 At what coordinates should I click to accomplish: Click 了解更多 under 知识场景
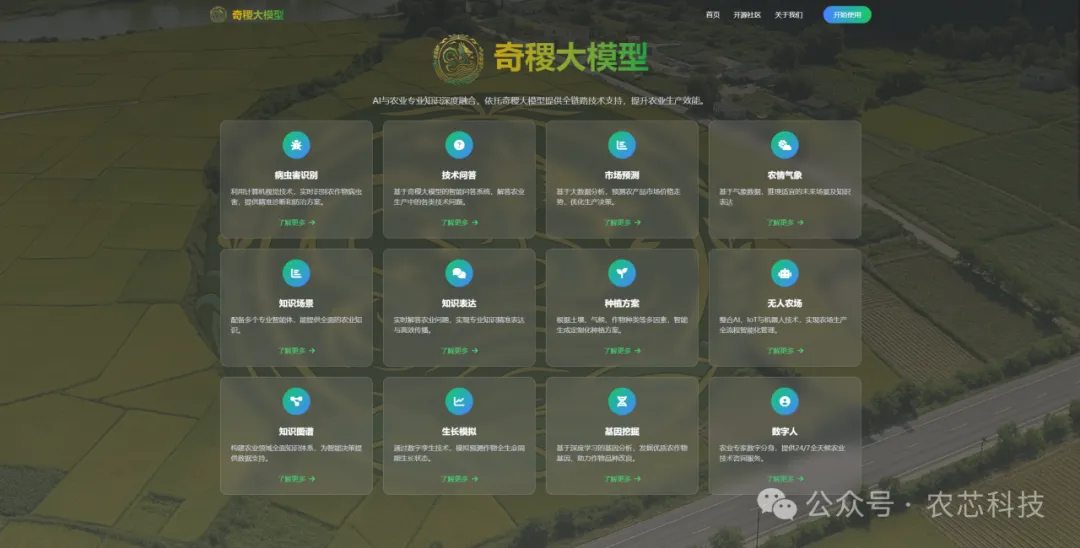(297, 350)
